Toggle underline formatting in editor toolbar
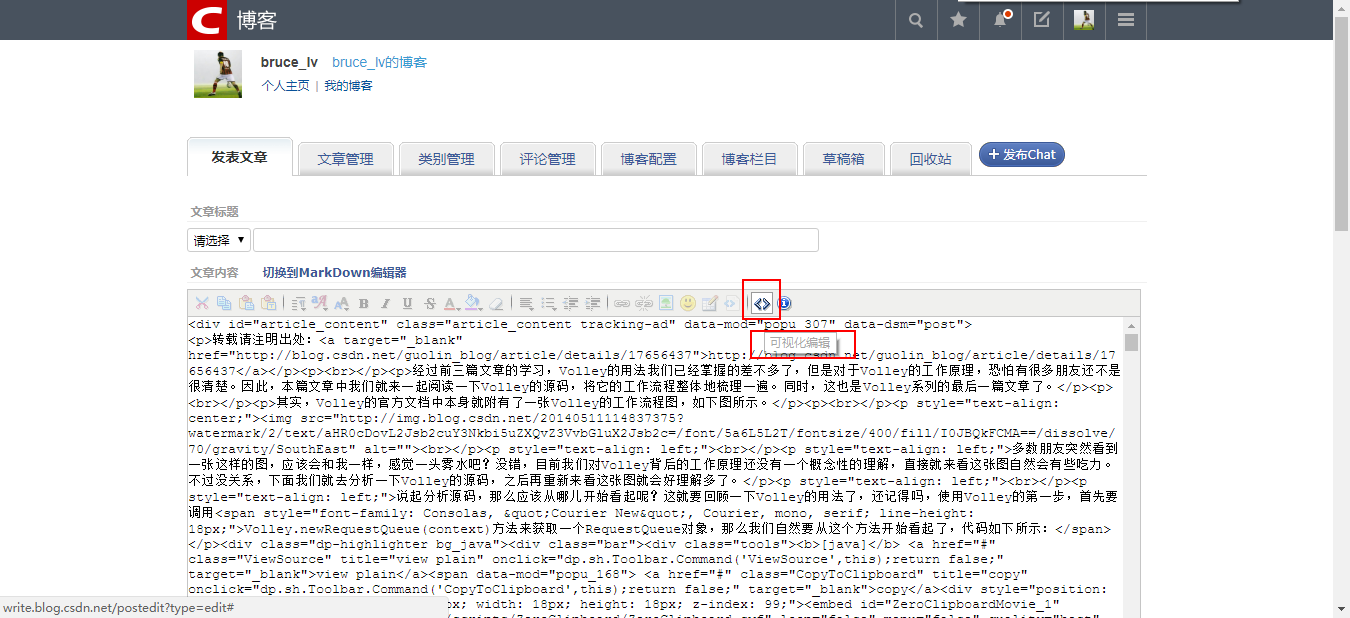1350x618 pixels. coord(407,303)
